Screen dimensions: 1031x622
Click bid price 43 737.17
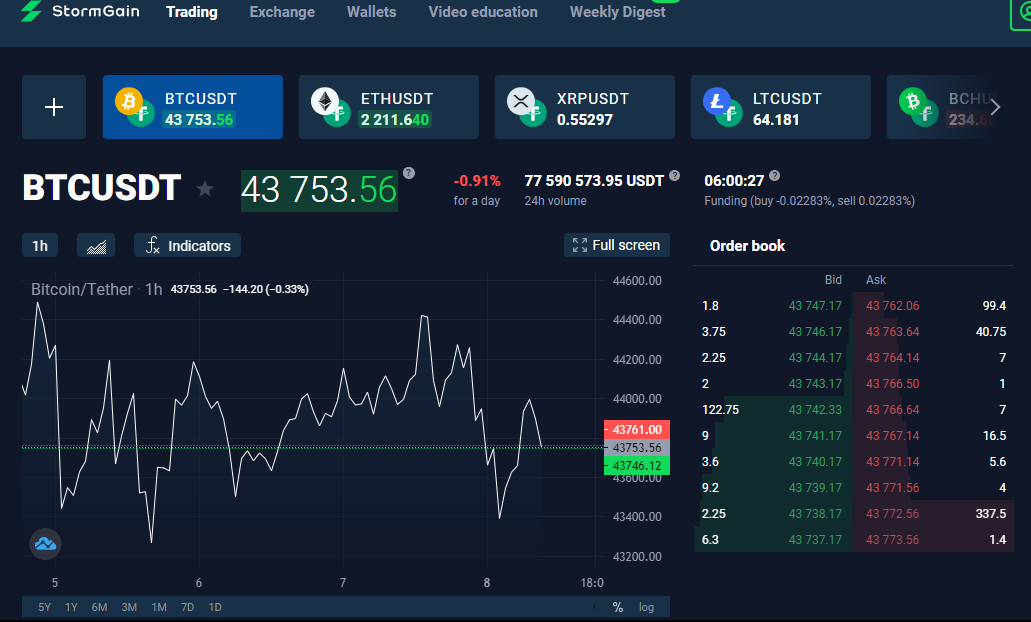tap(815, 540)
